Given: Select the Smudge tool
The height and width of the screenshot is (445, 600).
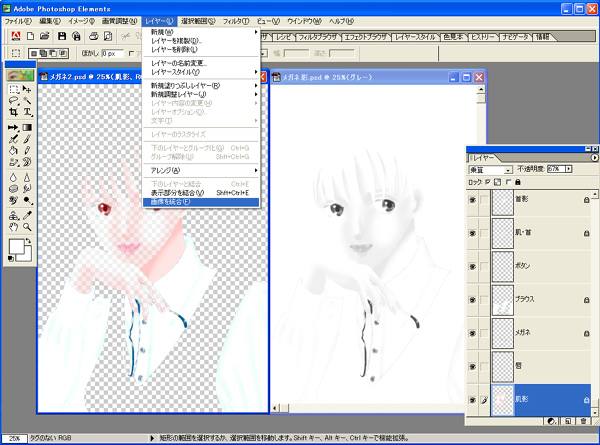Looking at the screenshot, I should 27,189.
